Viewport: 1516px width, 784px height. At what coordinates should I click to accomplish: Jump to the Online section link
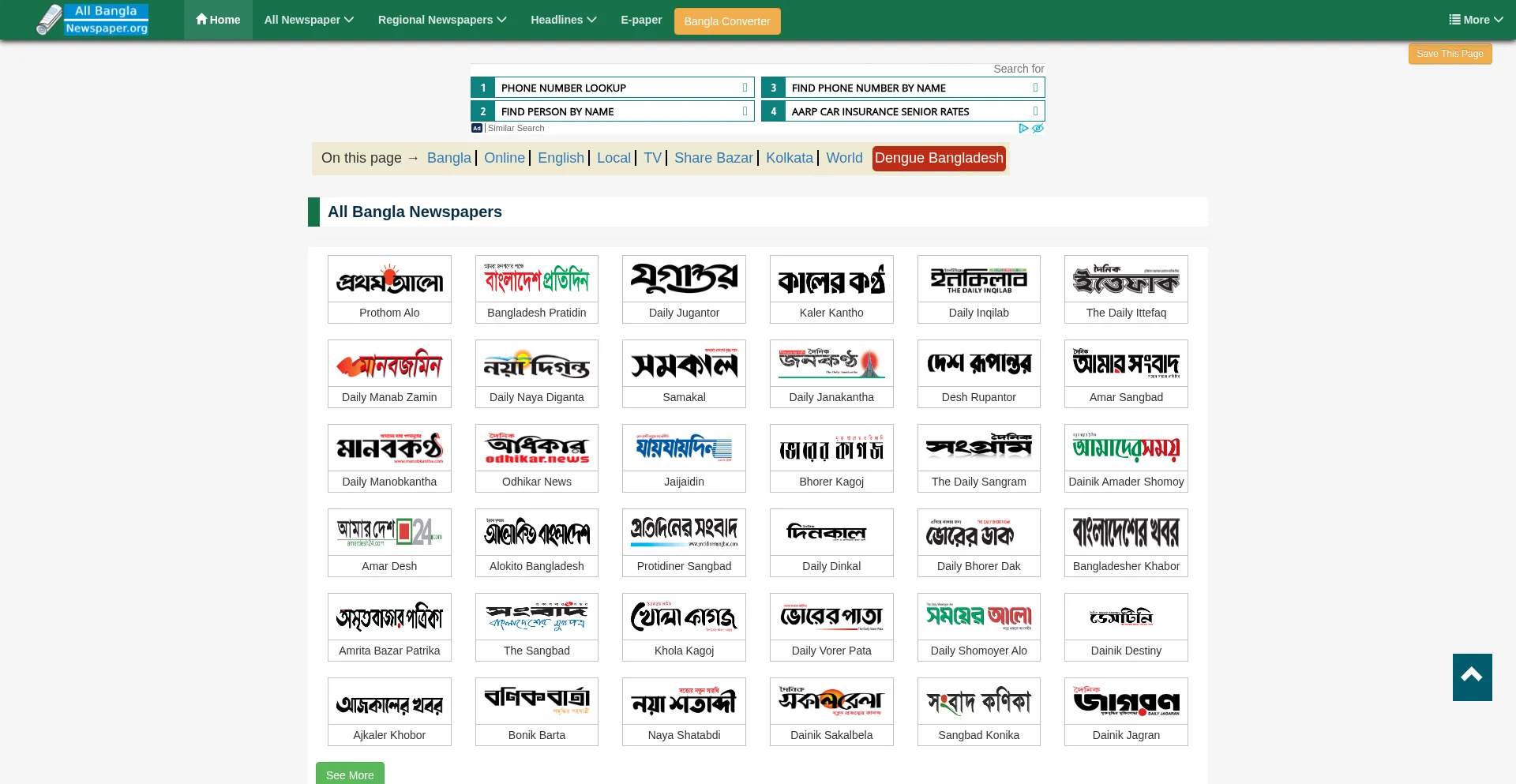tap(505, 158)
